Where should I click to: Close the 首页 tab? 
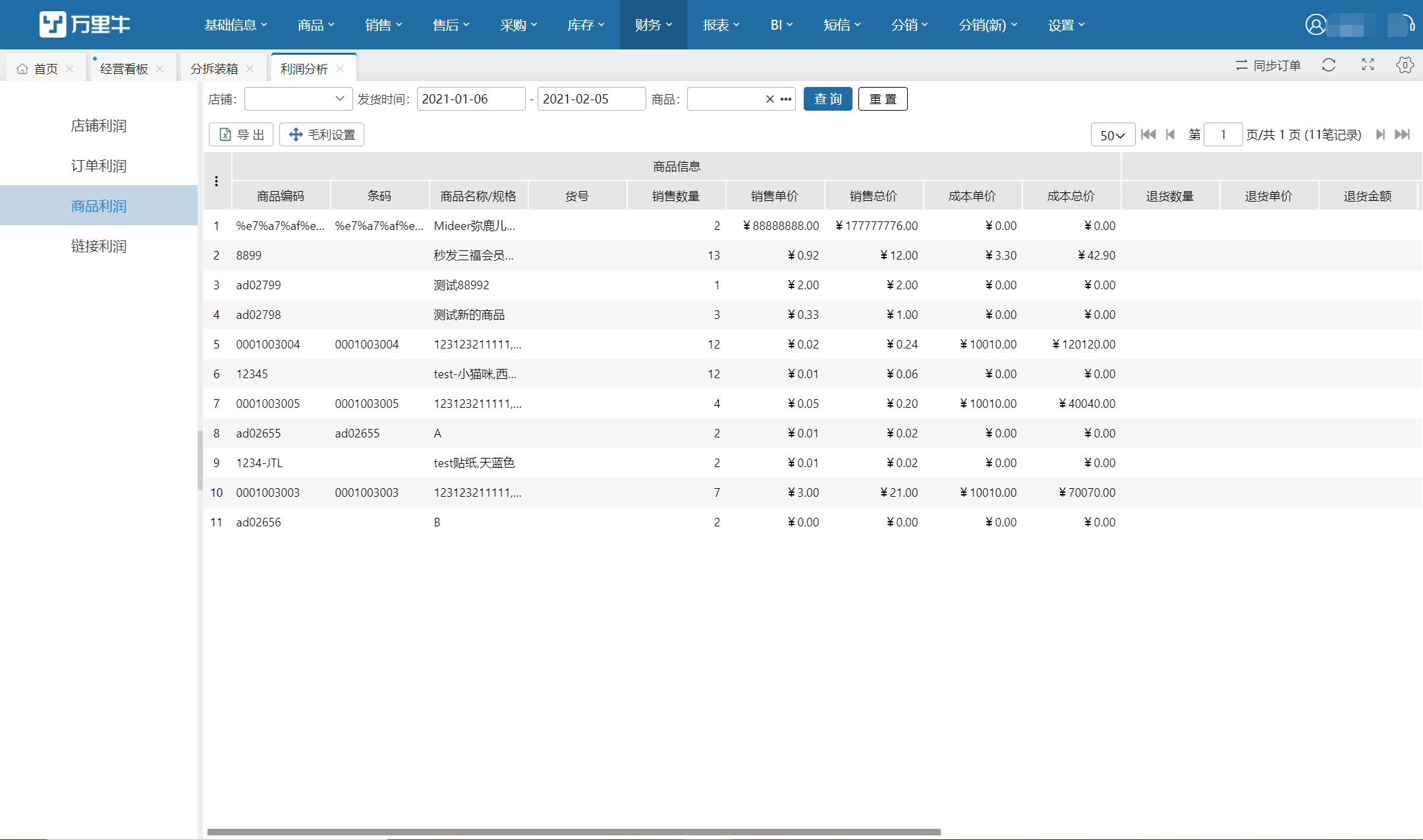pos(70,69)
